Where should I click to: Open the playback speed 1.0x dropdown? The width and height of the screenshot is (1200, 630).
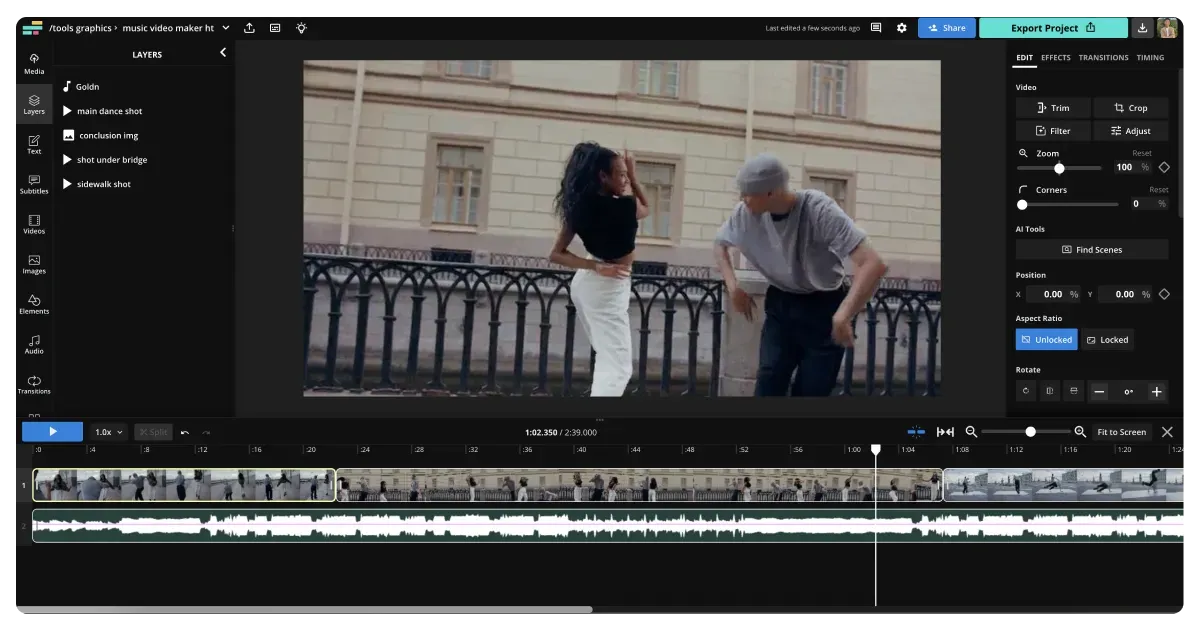point(108,432)
